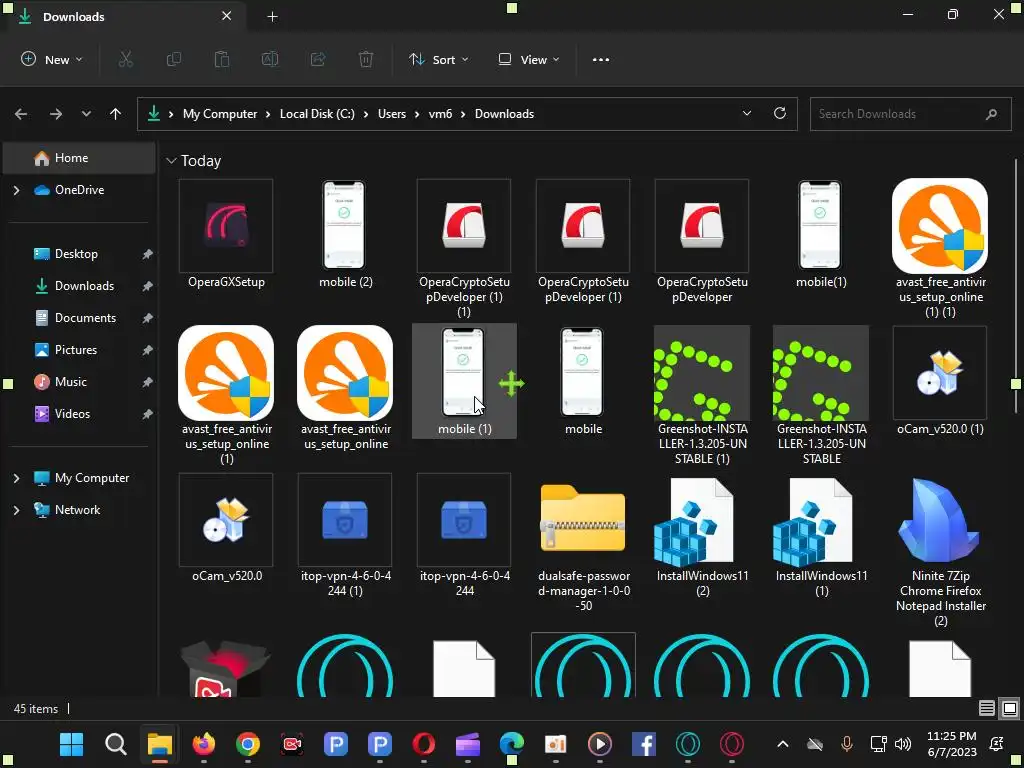Switch to large thumbnails view icon in status bar
This screenshot has width=1024, height=768.
(1010, 708)
